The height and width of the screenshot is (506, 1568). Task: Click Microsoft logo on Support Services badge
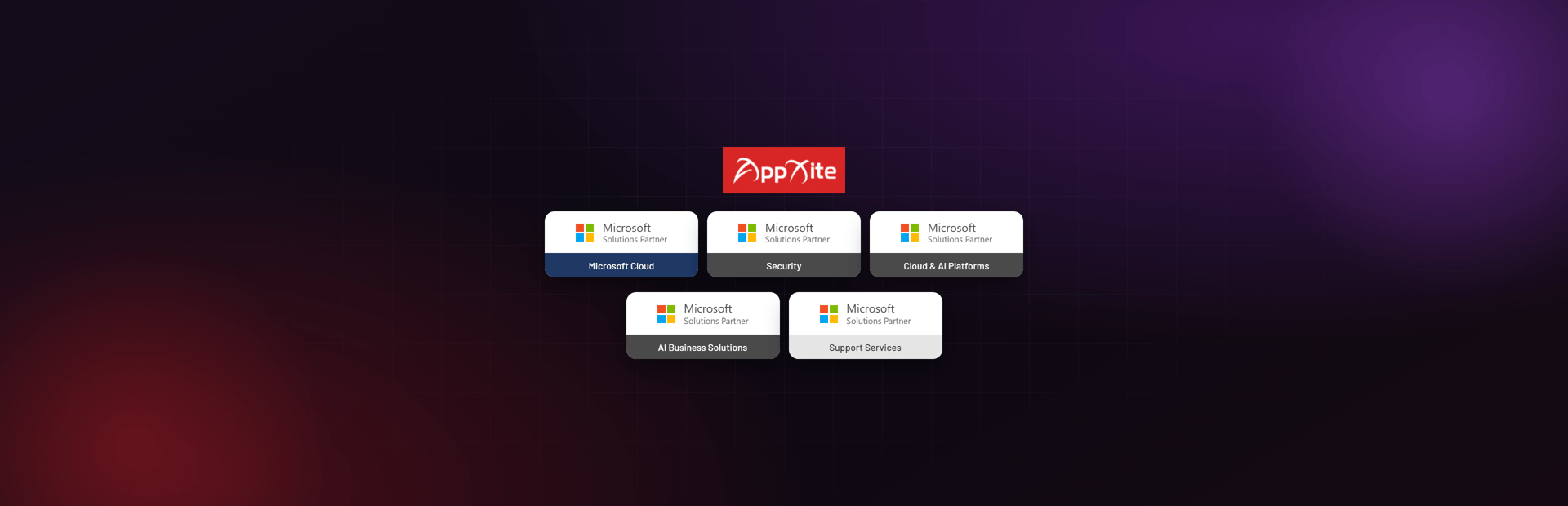pos(829,314)
